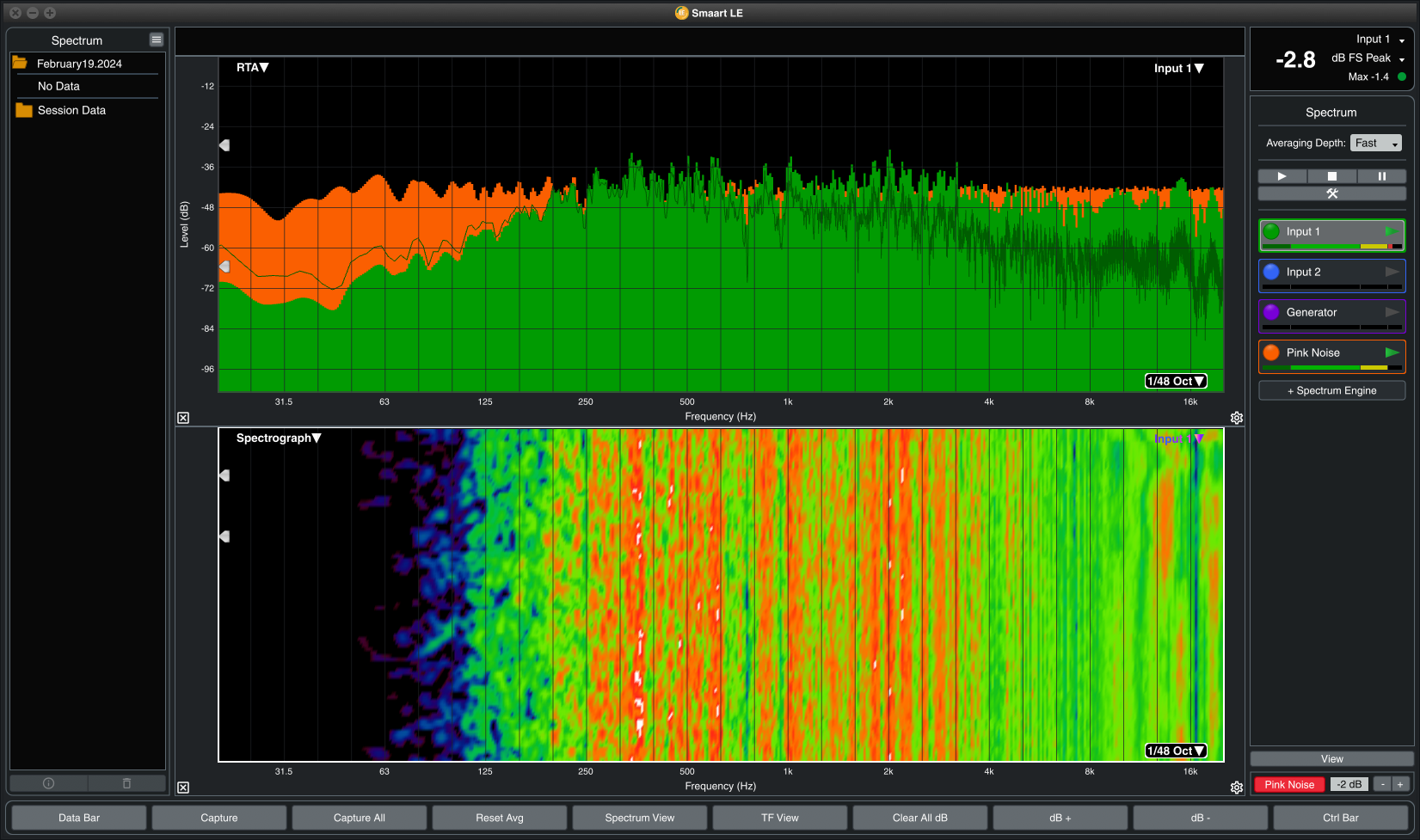Click upper Spectrograph range marker
Viewport: 1420px width, 840px height.
pyautogui.click(x=224, y=475)
